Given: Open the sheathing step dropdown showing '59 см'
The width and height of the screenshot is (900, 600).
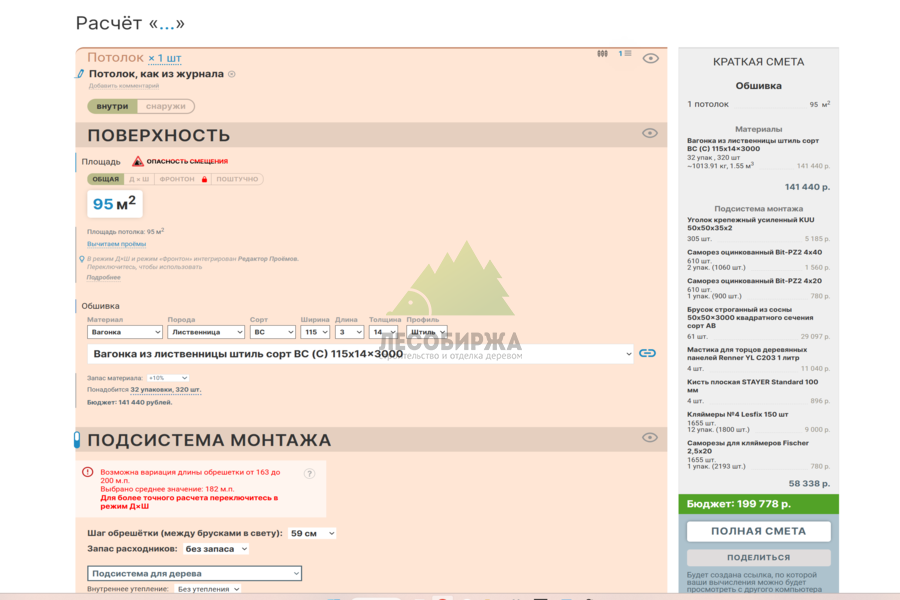Looking at the screenshot, I should coord(312,533).
